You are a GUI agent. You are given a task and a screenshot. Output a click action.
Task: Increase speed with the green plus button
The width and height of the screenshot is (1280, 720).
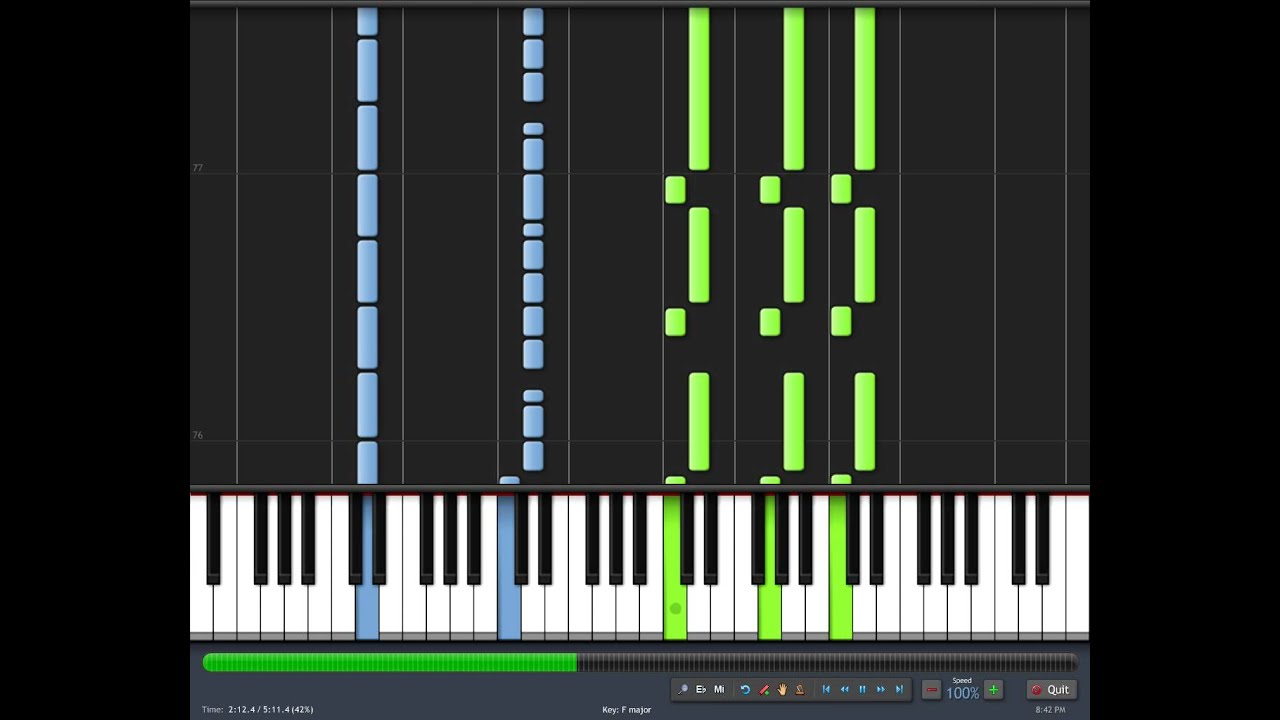click(x=993, y=690)
